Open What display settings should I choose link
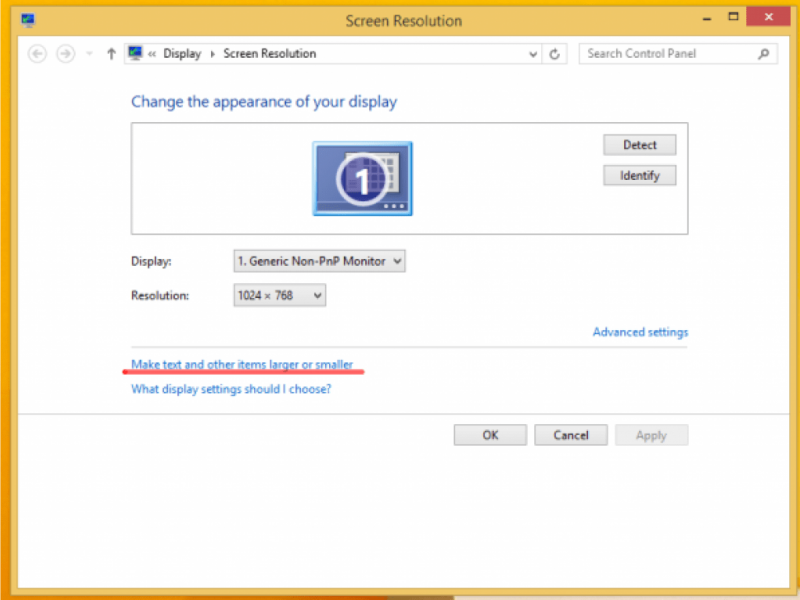This screenshot has width=800, height=600. pos(231,389)
